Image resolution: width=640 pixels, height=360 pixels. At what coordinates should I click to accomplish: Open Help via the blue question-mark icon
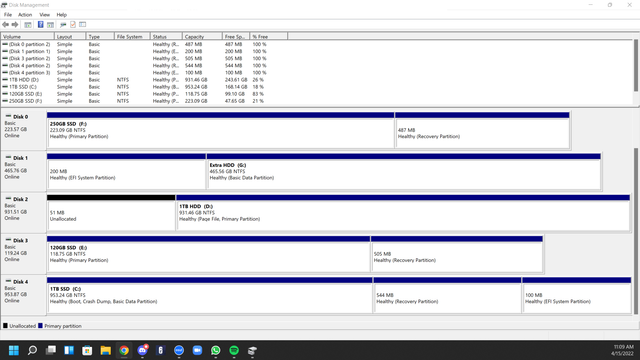coord(40,24)
